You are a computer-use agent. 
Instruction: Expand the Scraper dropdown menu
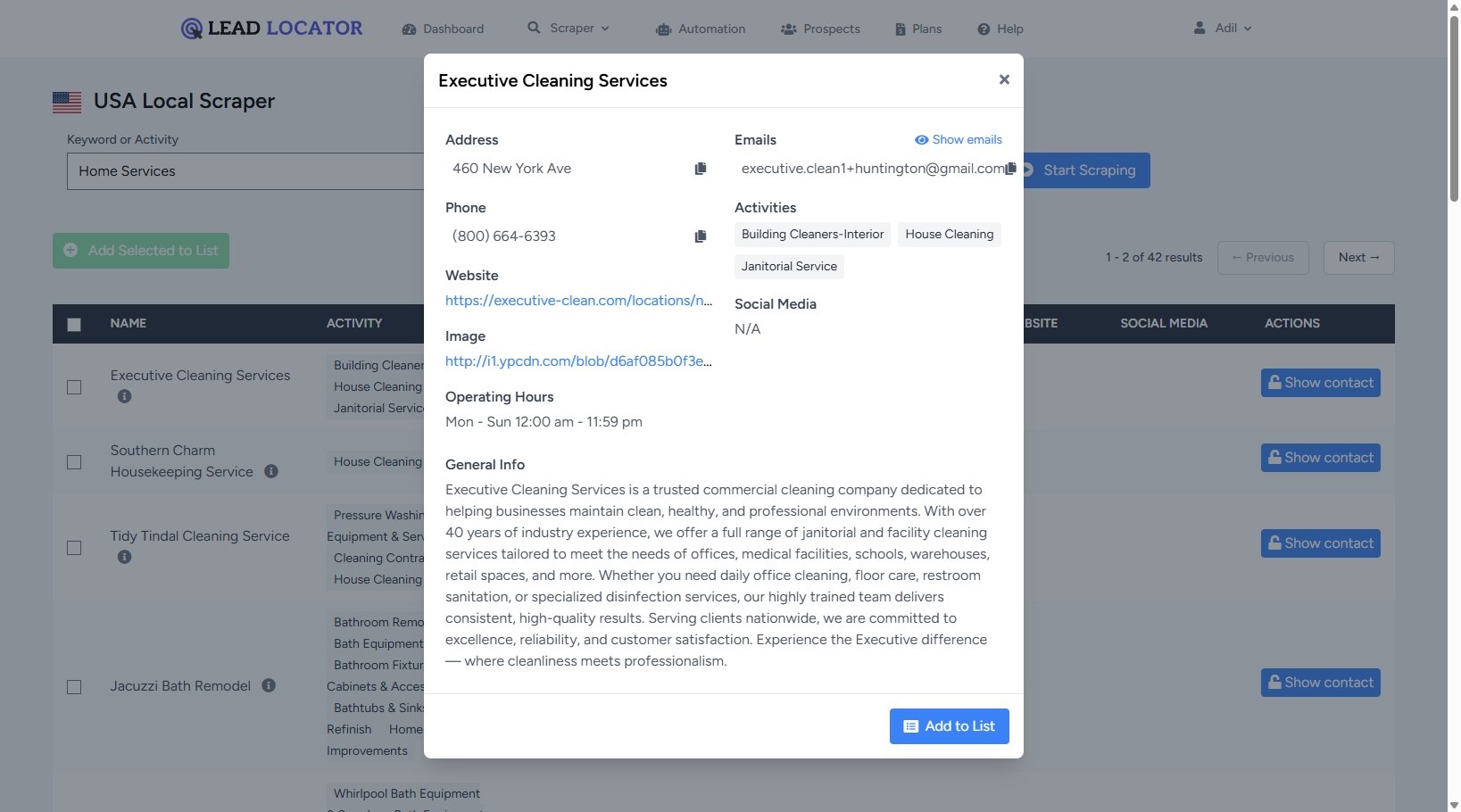point(569,29)
